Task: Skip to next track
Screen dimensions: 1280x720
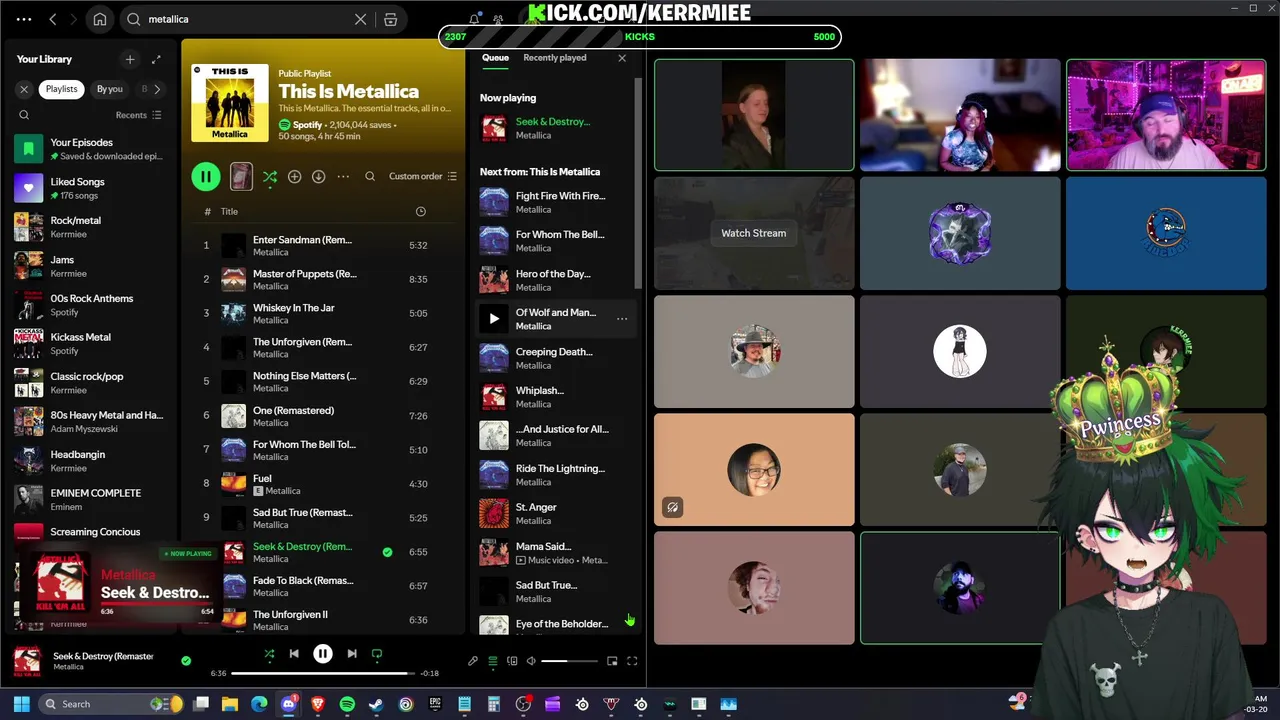Action: (352, 654)
